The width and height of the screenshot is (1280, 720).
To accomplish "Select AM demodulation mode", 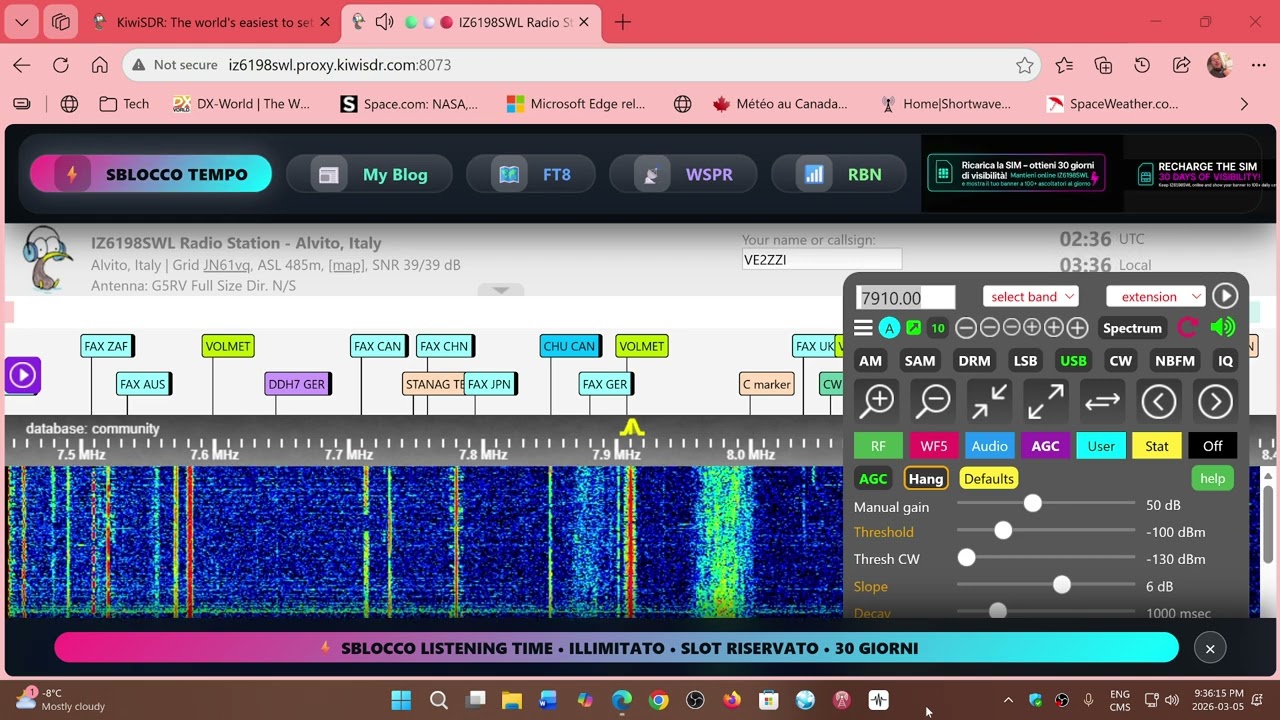I will (x=871, y=361).
